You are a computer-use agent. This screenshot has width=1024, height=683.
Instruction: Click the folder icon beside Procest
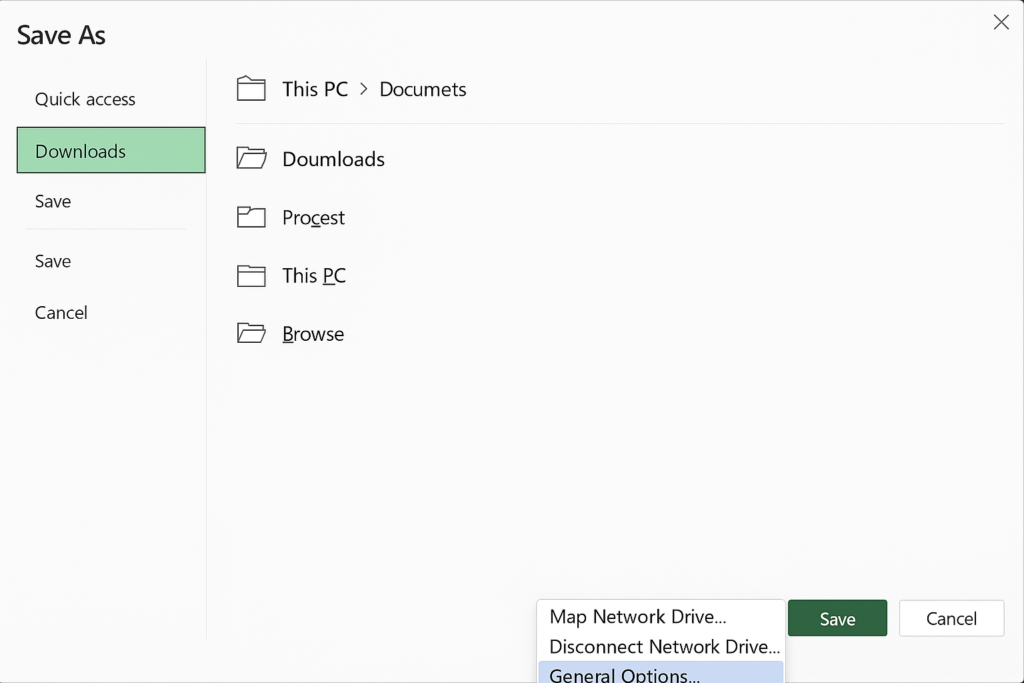(x=251, y=217)
